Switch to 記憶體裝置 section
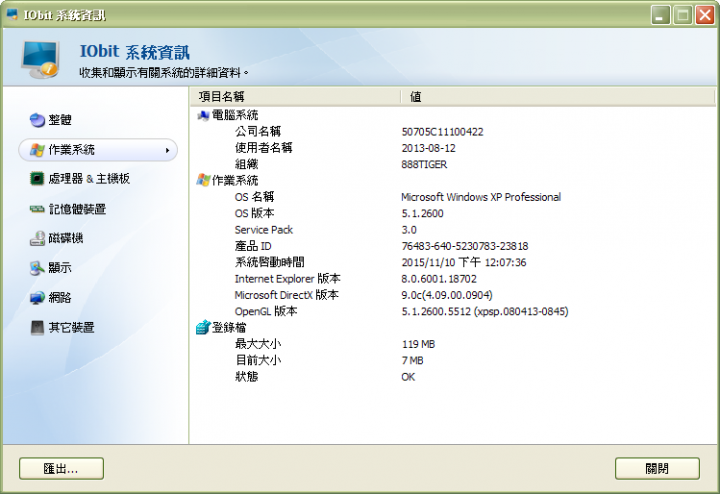 (97, 209)
